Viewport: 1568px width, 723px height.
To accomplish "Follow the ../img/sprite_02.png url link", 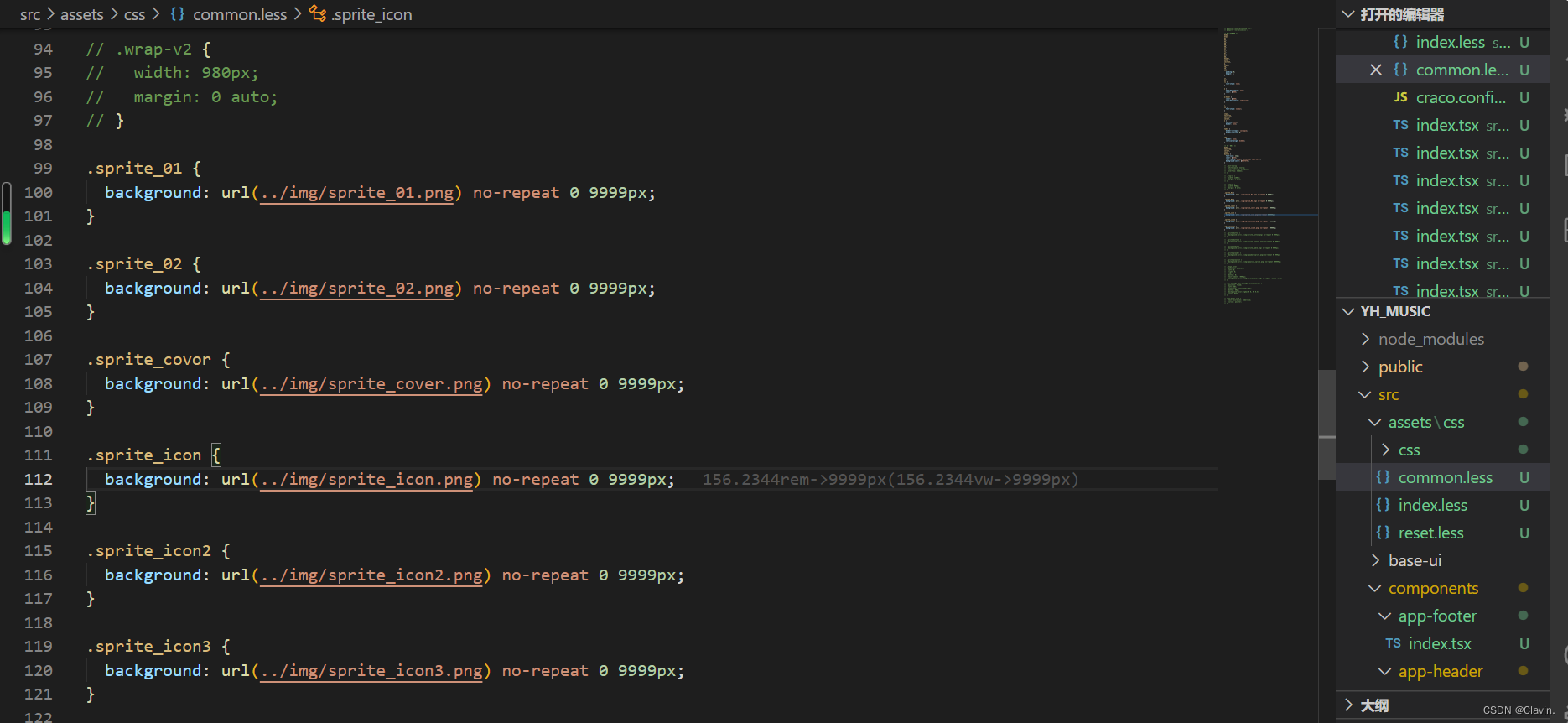I will coord(357,289).
